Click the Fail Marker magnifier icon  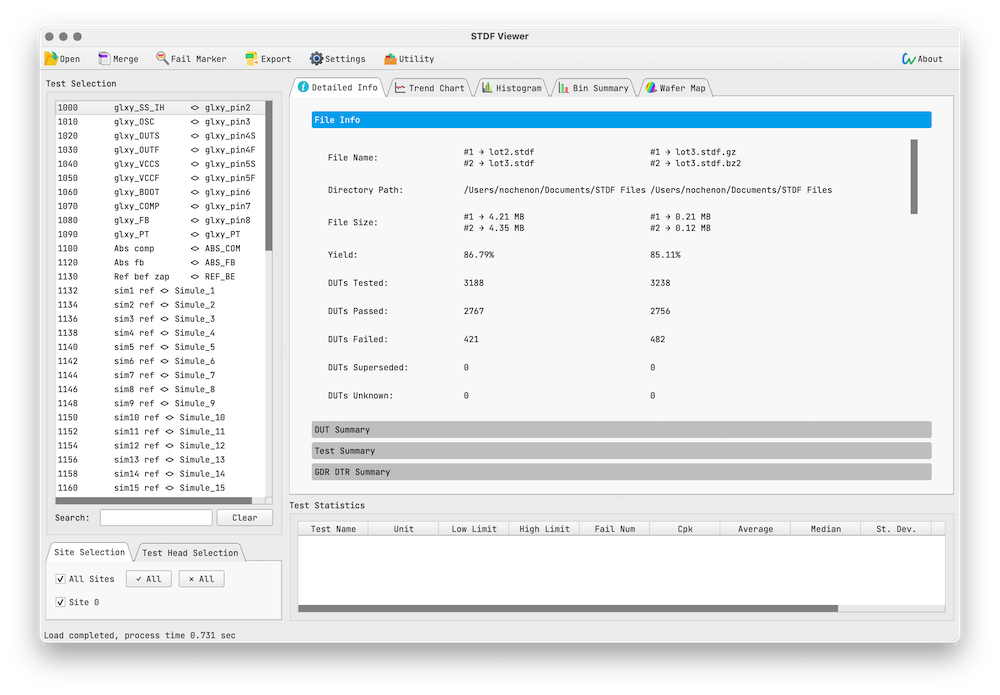[162, 58]
